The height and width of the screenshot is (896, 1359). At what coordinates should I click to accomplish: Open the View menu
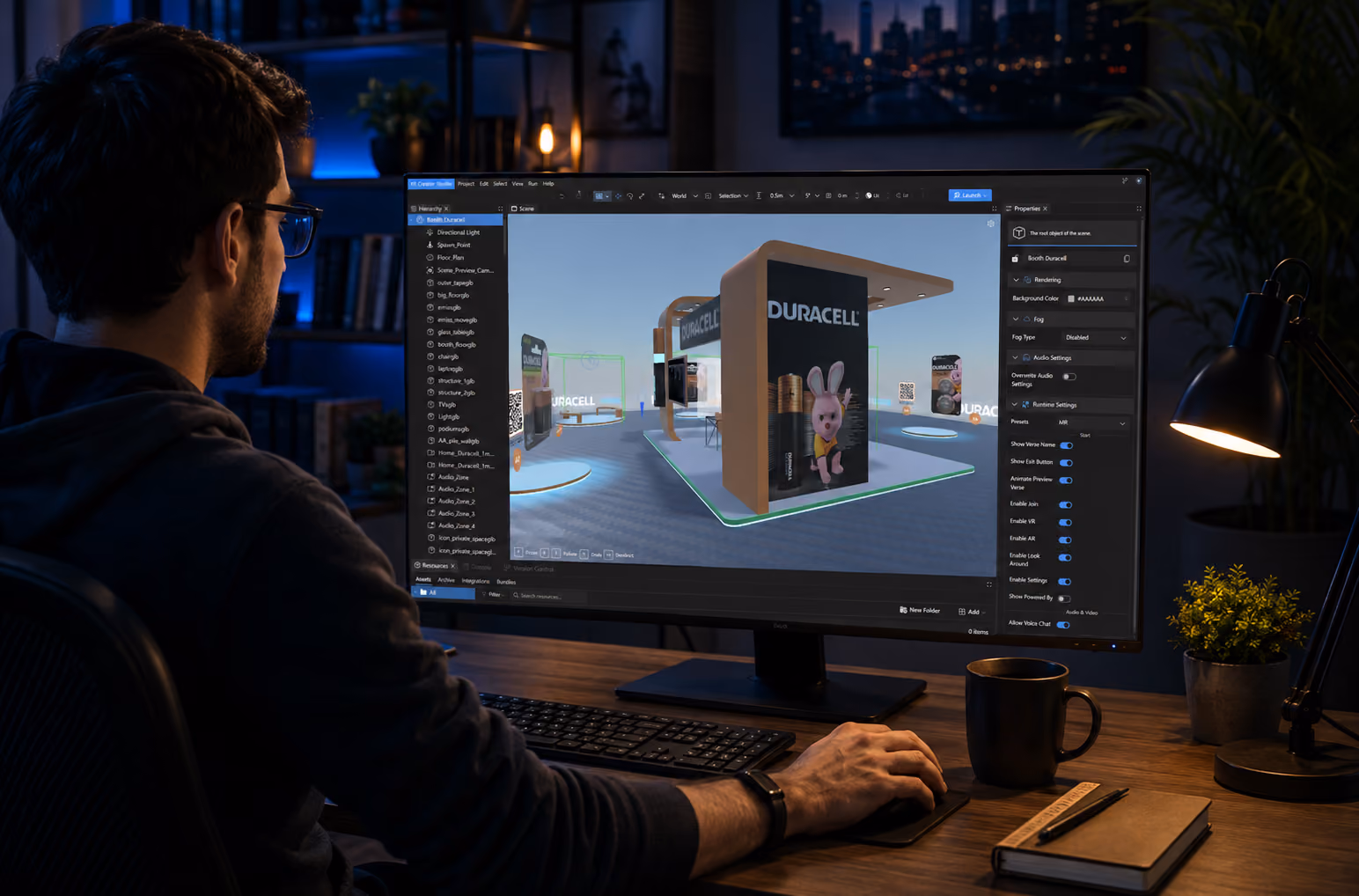point(518,184)
